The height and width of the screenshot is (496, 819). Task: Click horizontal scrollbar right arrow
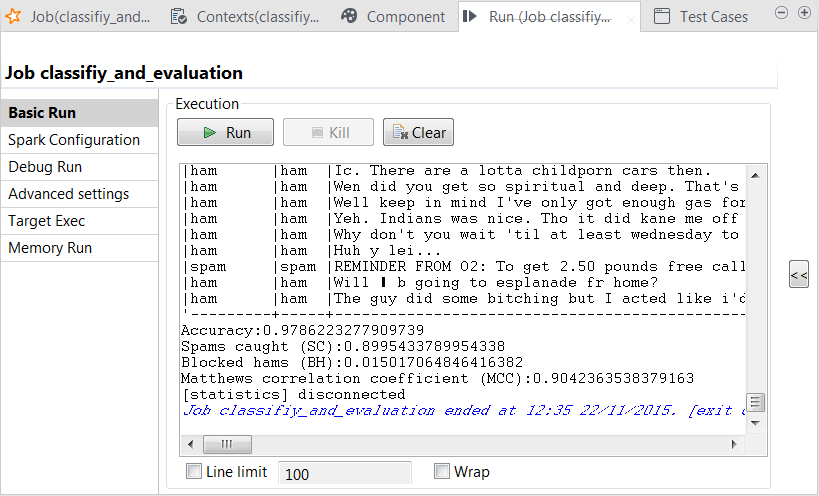point(734,444)
